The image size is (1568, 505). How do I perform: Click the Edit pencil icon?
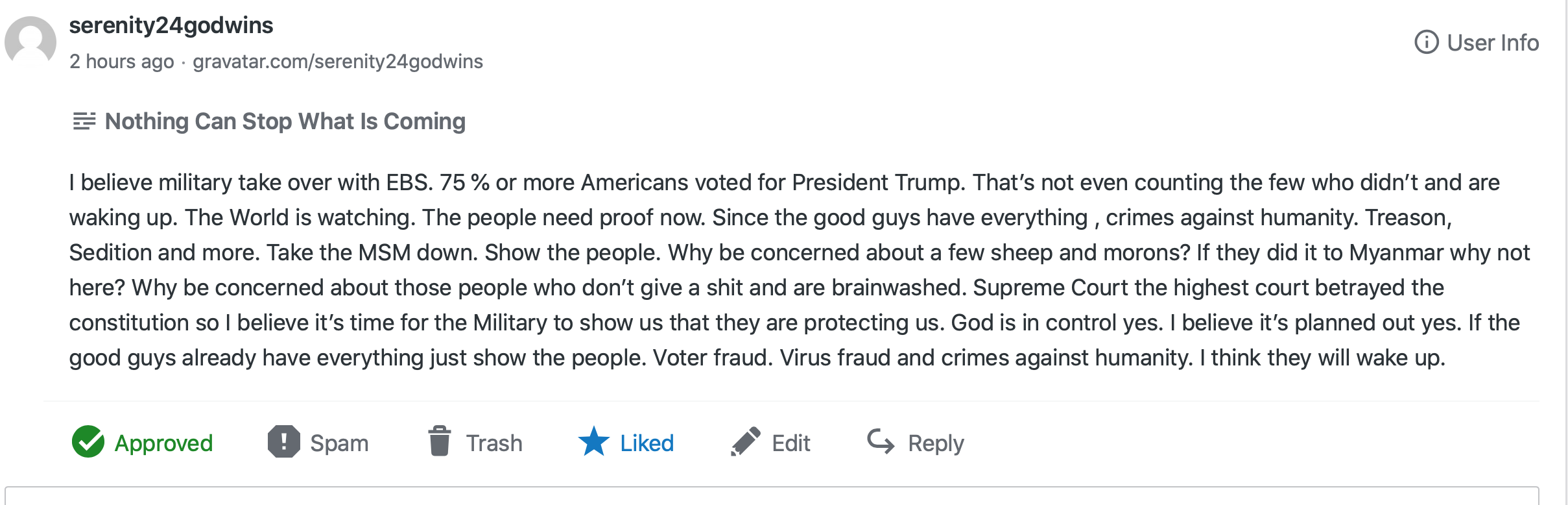[746, 442]
